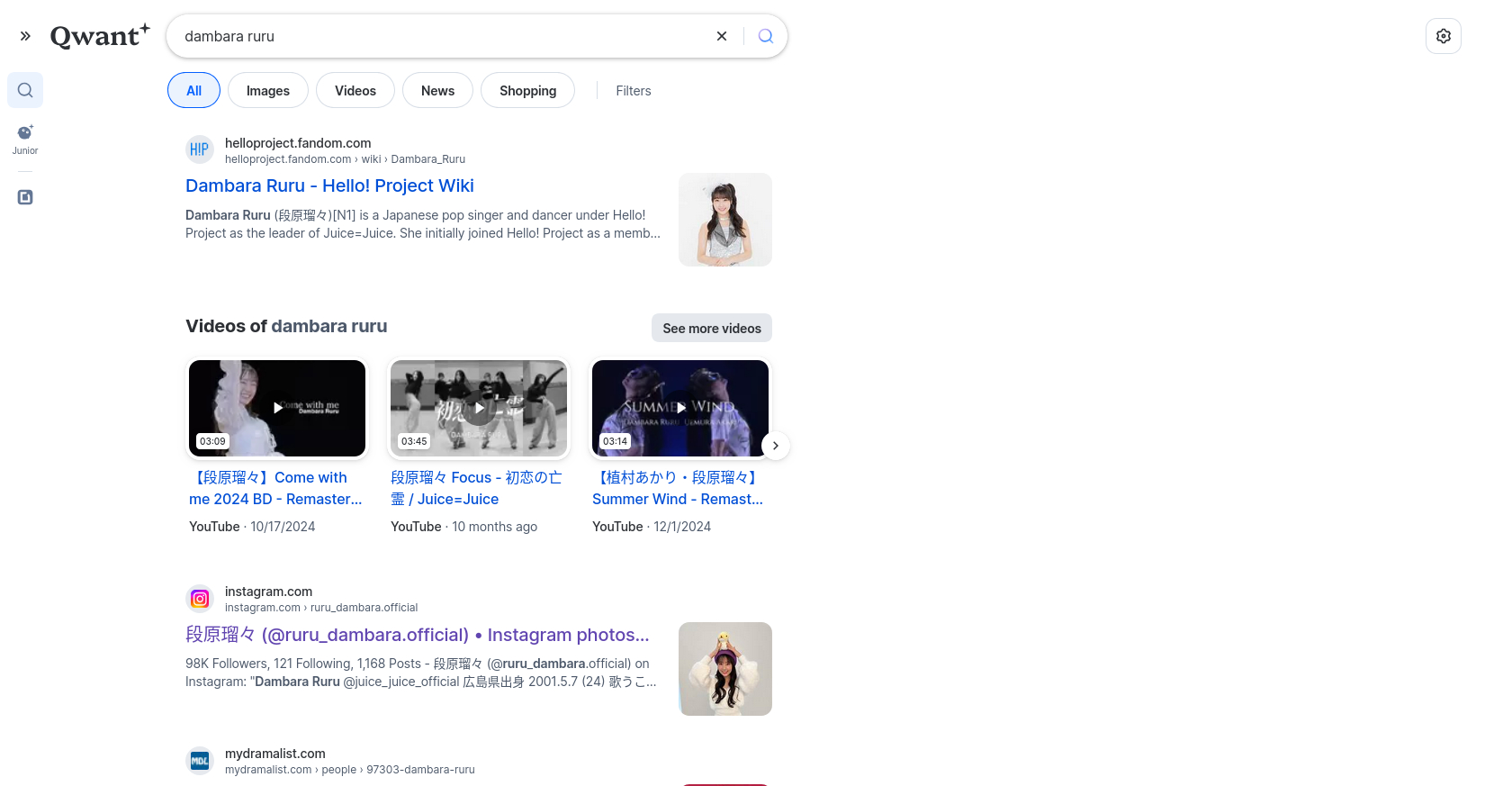Image resolution: width=1512 pixels, height=786 pixels.
Task: Click the See more videos button
Action: pyautogui.click(x=711, y=329)
